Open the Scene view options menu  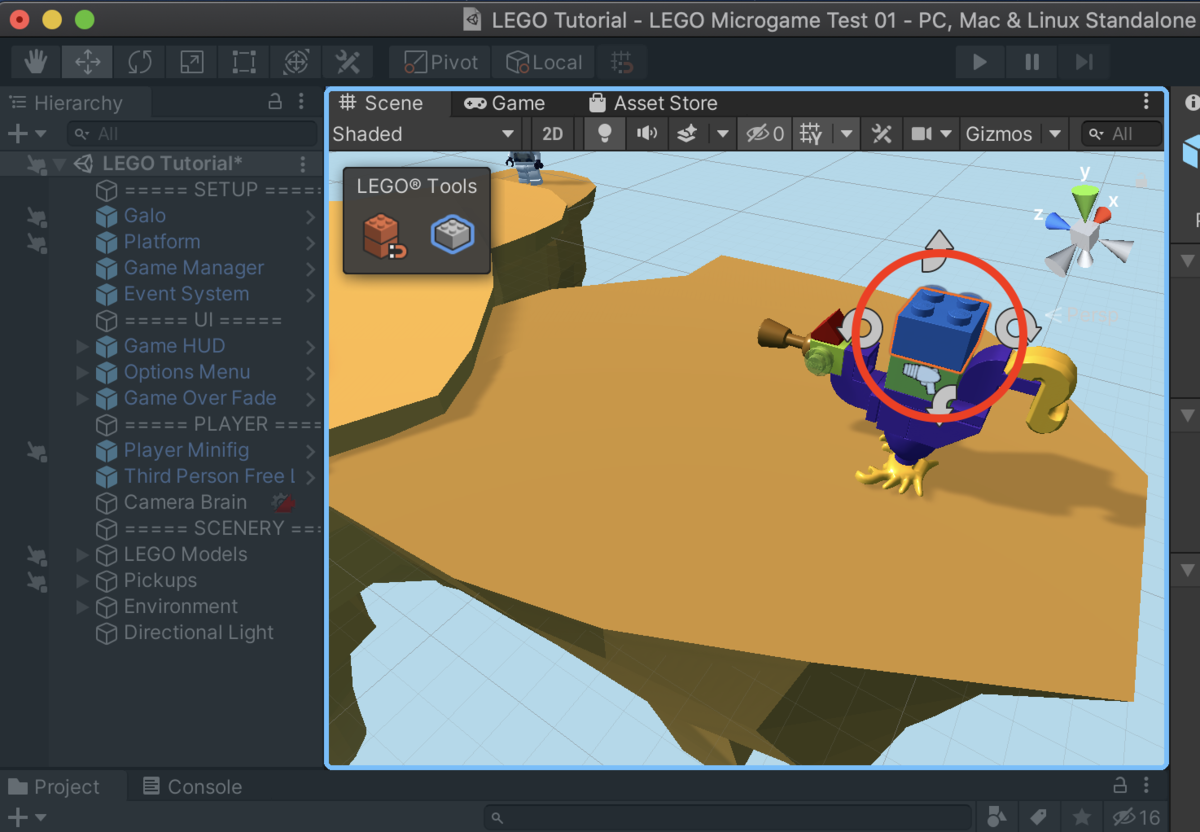pyautogui.click(x=1147, y=103)
